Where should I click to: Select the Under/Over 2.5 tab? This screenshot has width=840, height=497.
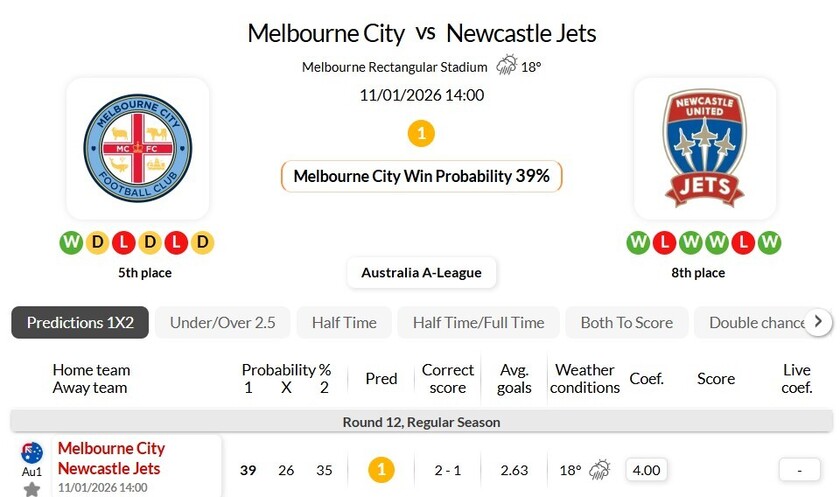click(x=222, y=323)
